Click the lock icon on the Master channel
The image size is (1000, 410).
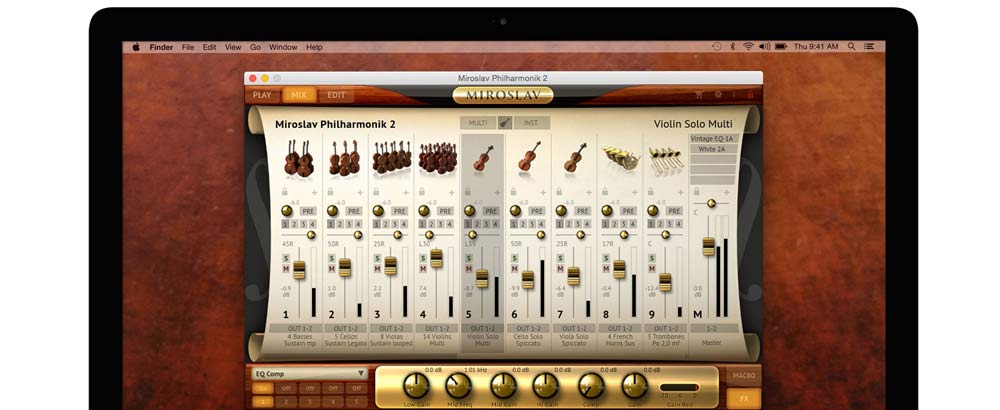click(696, 191)
